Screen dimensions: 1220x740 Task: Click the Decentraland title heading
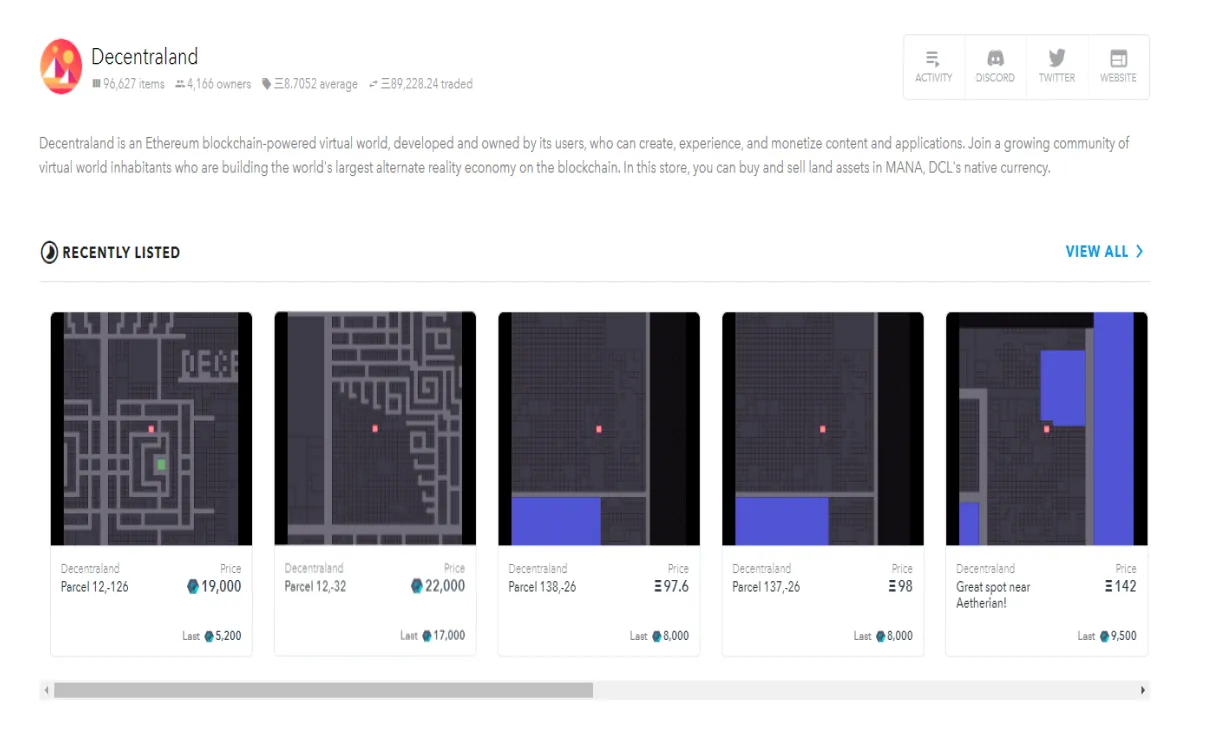[x=145, y=57]
